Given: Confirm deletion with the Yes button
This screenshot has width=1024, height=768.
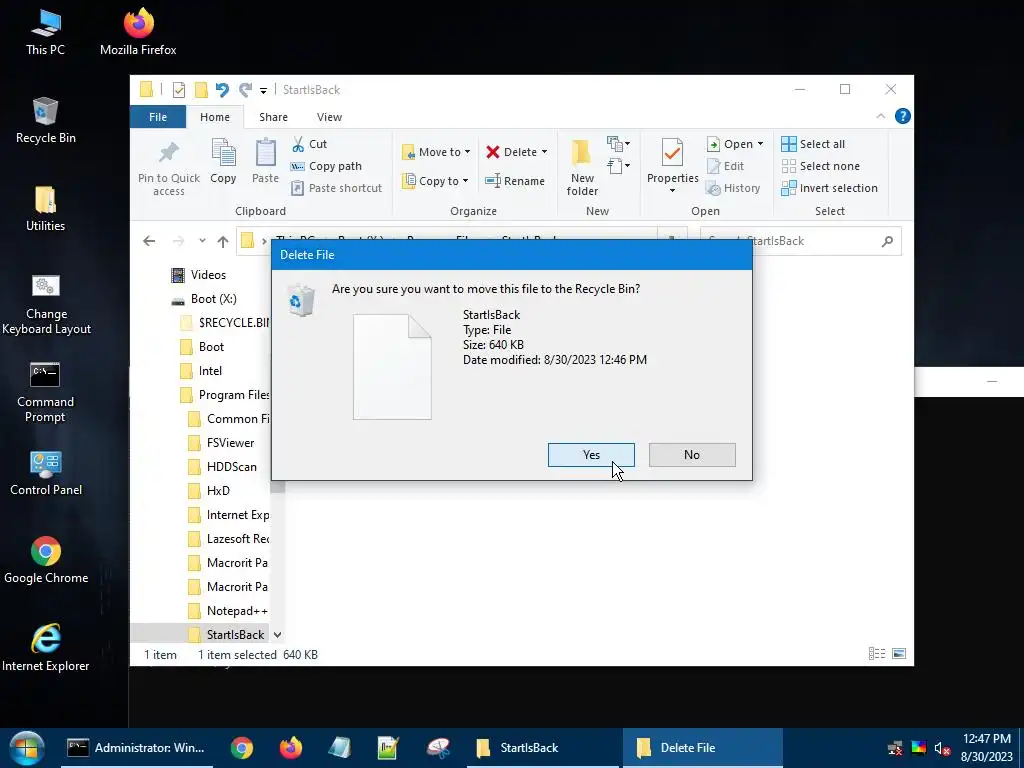Looking at the screenshot, I should 591,455.
